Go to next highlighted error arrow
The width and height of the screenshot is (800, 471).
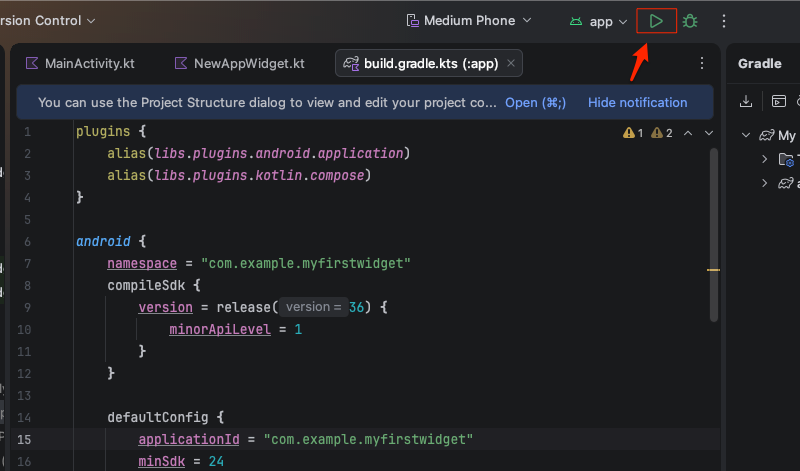[x=709, y=133]
